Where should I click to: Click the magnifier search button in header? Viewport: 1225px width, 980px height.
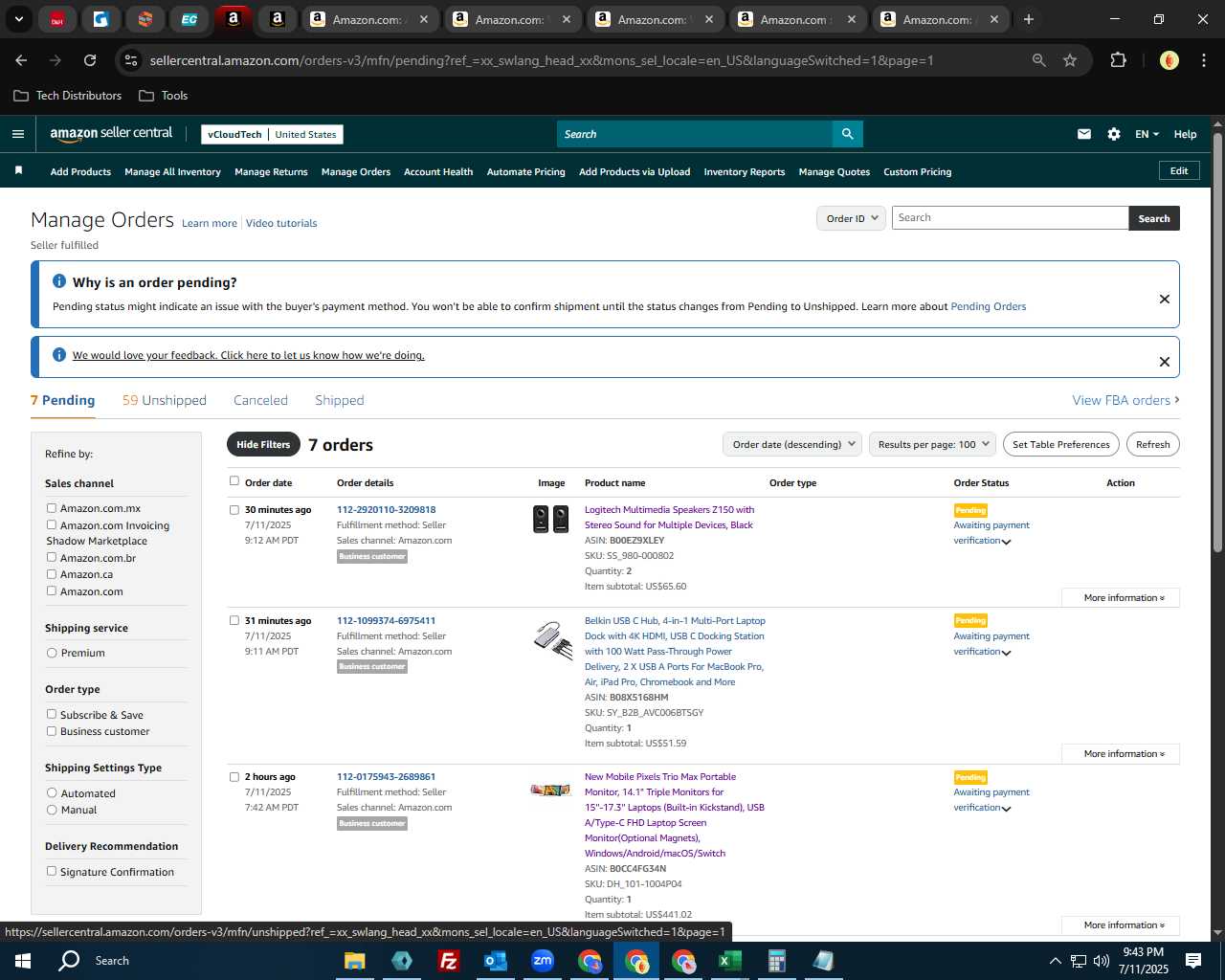click(x=847, y=134)
